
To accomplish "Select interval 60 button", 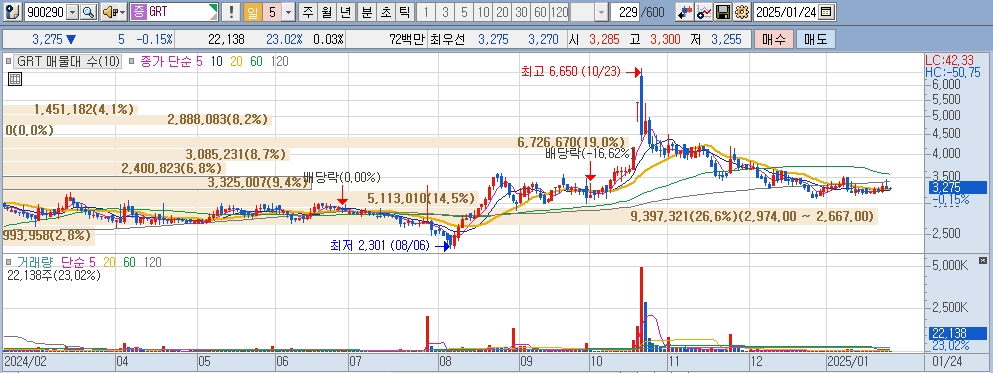I will pyautogui.click(x=540, y=11).
